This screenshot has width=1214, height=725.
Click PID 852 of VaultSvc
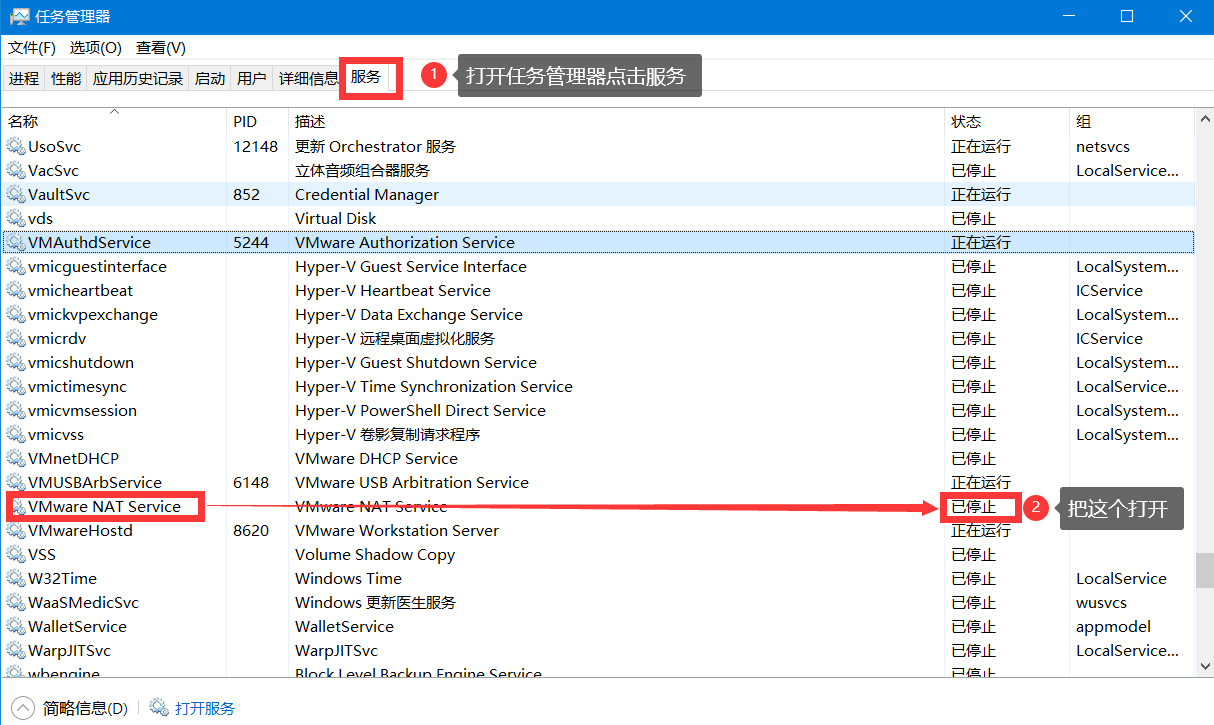point(246,194)
